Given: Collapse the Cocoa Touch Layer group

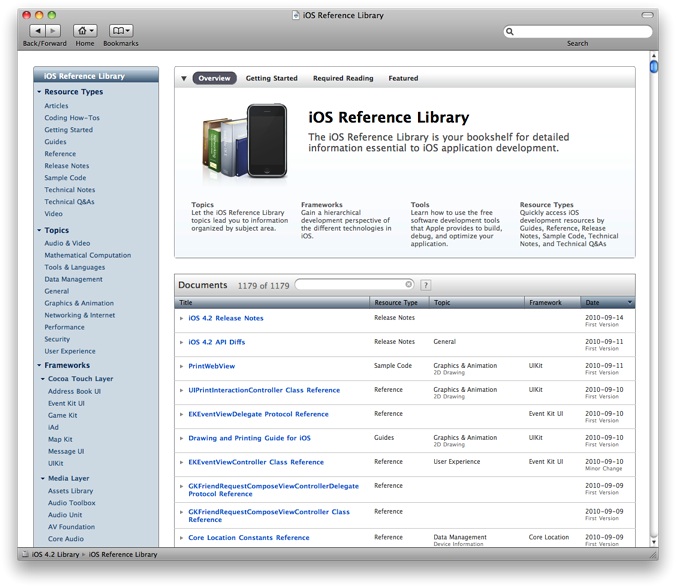Looking at the screenshot, I should pyautogui.click(x=43, y=379).
